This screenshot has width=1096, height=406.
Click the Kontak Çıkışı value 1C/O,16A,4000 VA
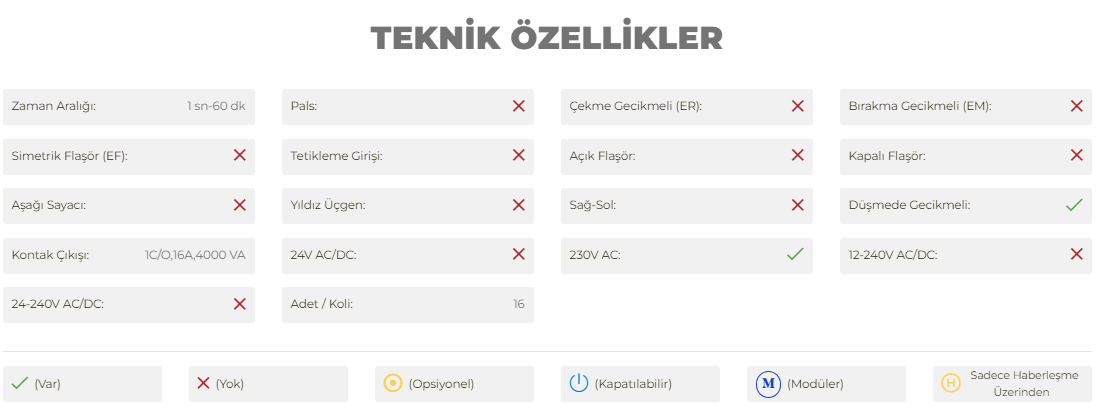pyautogui.click(x=195, y=255)
